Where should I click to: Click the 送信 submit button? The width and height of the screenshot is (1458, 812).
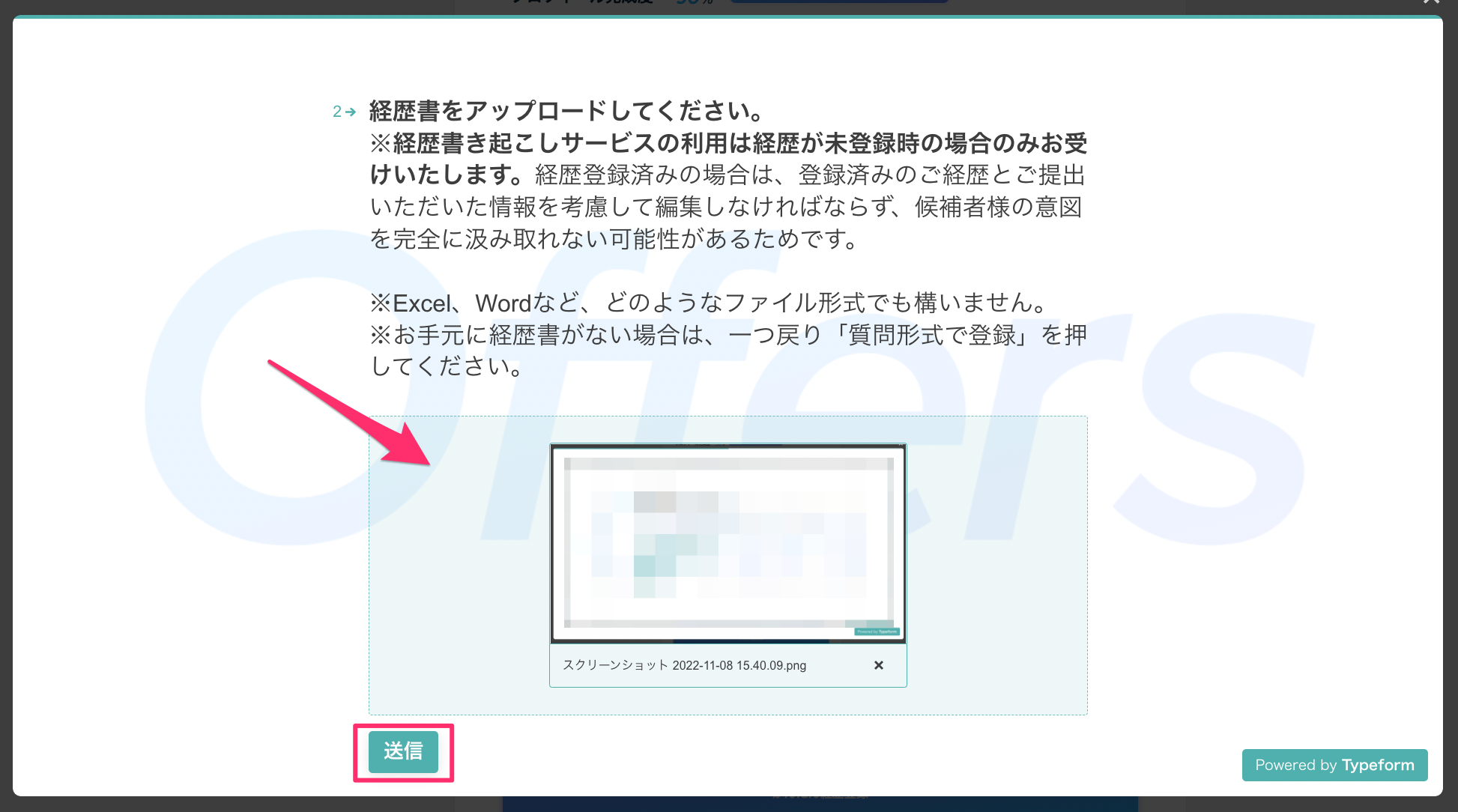[403, 751]
